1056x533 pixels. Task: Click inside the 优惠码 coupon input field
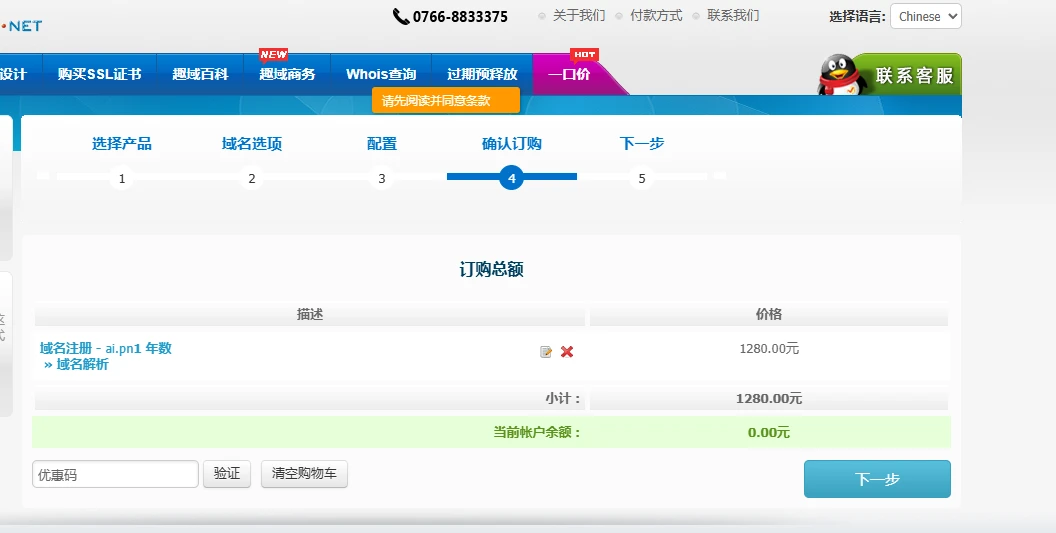[115, 474]
